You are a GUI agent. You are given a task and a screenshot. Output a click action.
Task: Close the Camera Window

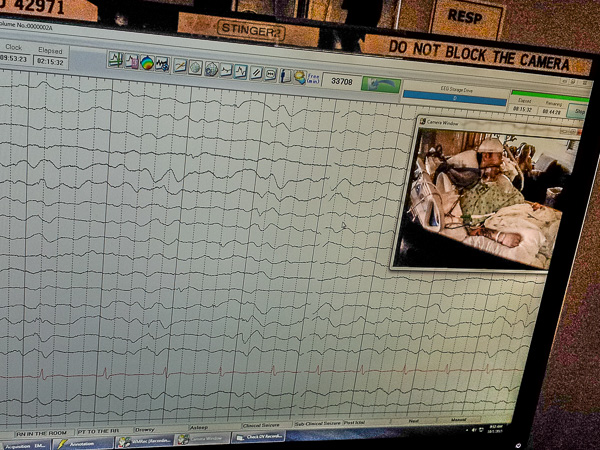[579, 132]
